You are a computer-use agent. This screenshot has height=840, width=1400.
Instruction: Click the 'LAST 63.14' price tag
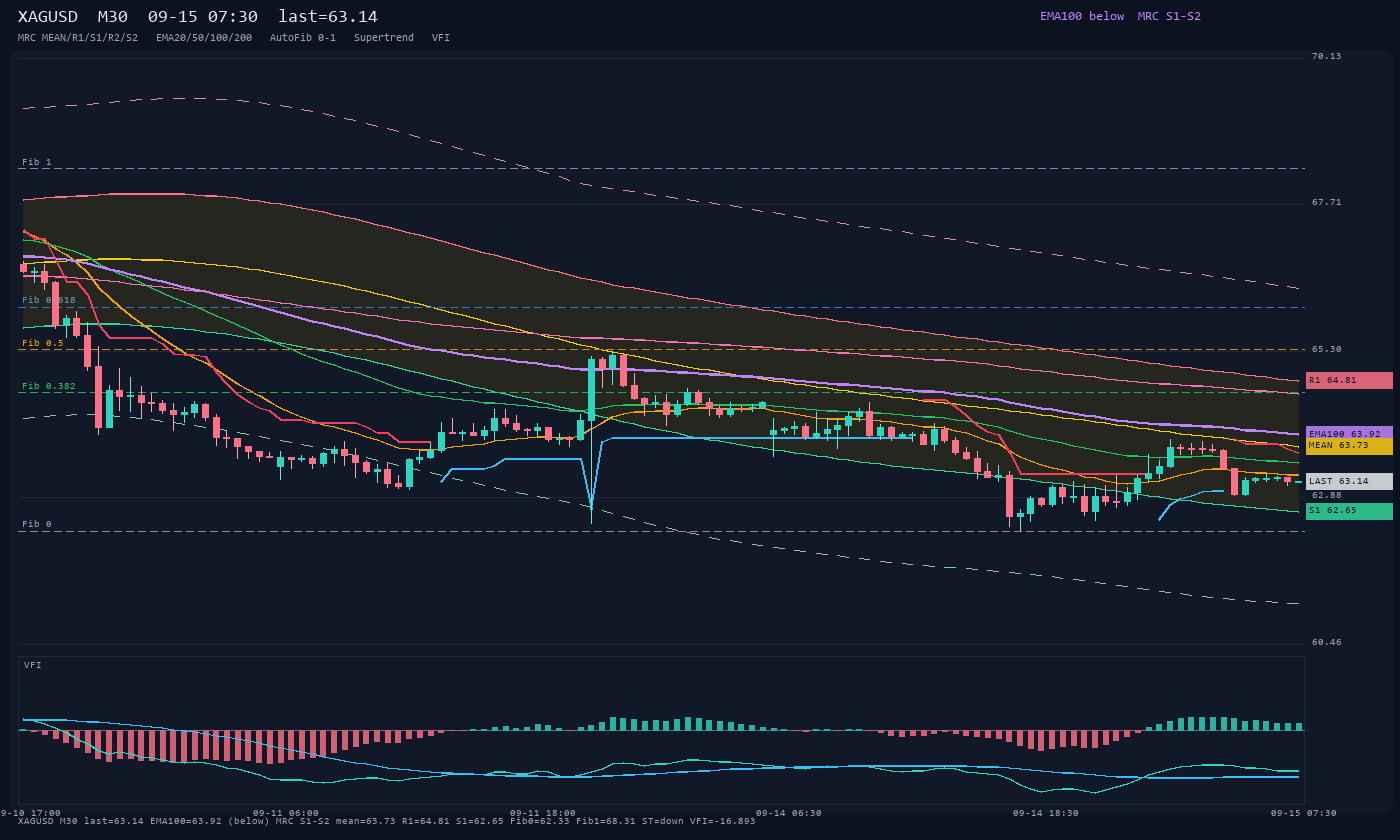coord(1349,481)
